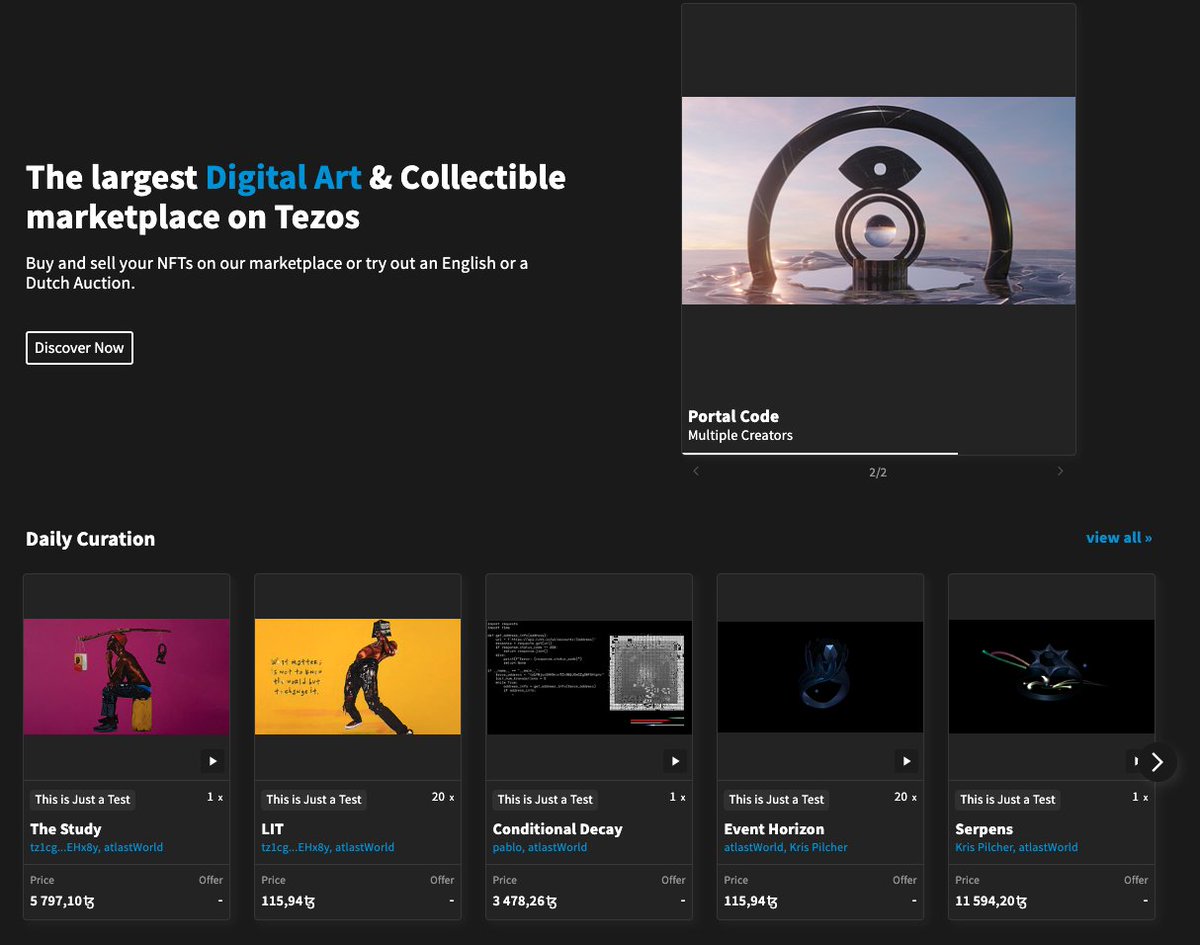Open the Event Horizon title
Image resolution: width=1200 pixels, height=945 pixels.
(774, 829)
